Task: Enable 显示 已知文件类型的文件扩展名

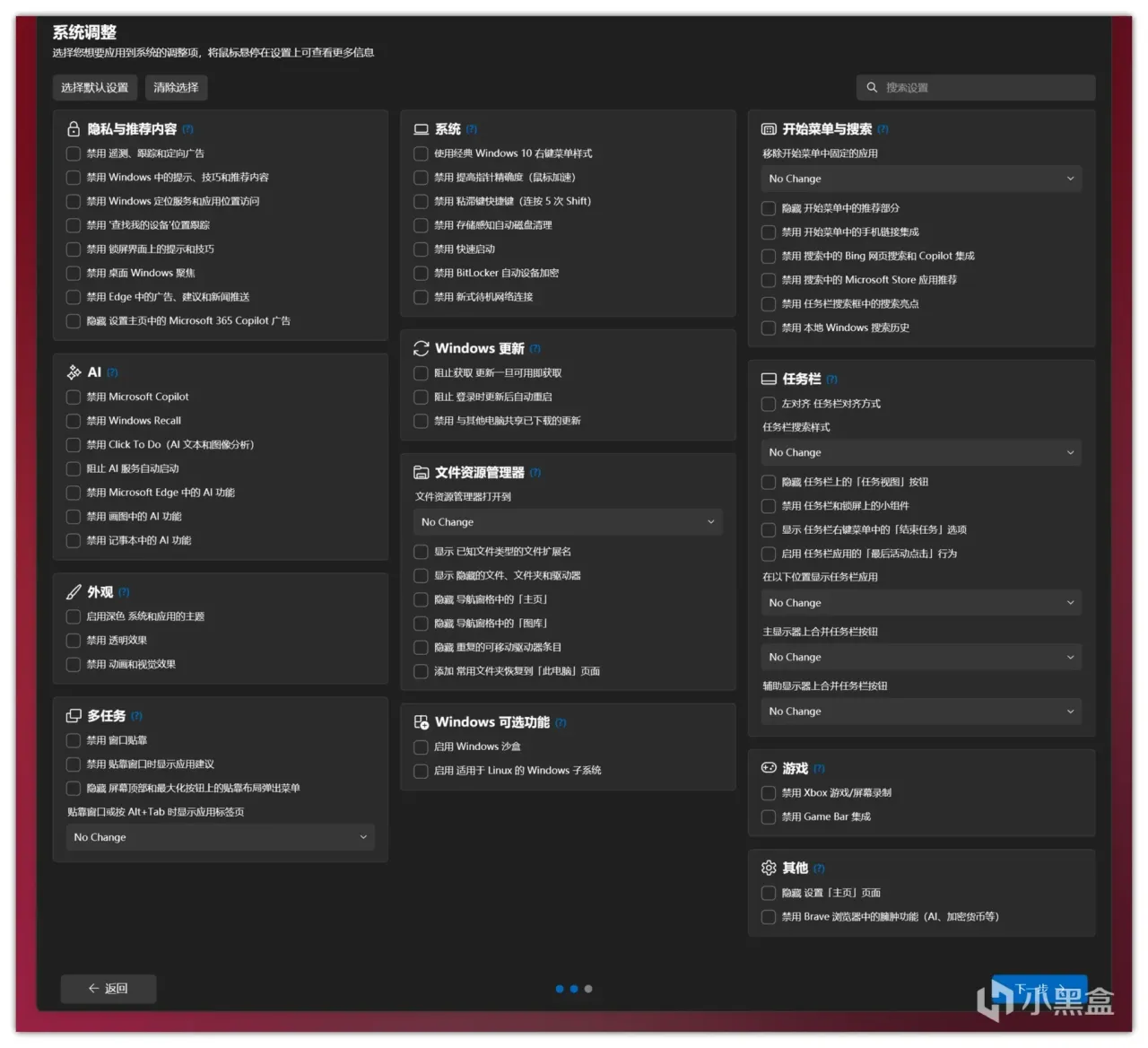Action: click(x=421, y=552)
